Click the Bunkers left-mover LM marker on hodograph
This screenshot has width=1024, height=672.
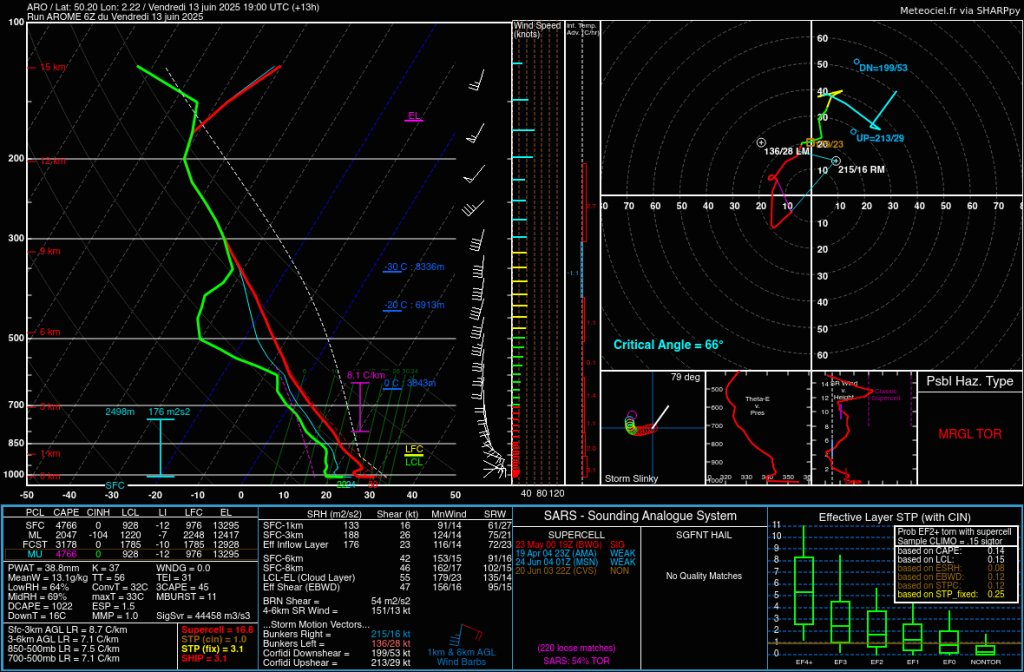click(761, 143)
